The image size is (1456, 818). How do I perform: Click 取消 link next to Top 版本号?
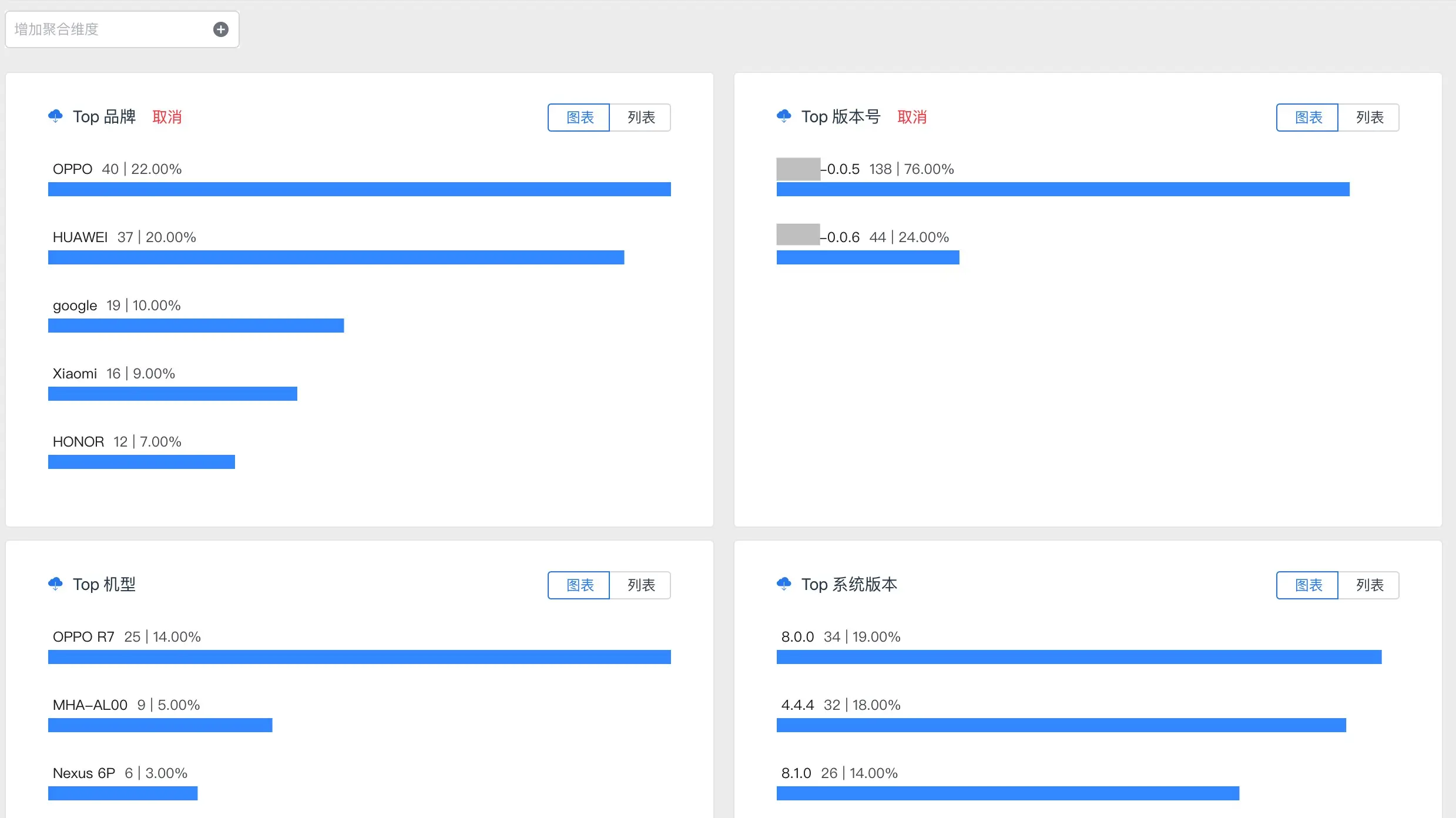(912, 117)
